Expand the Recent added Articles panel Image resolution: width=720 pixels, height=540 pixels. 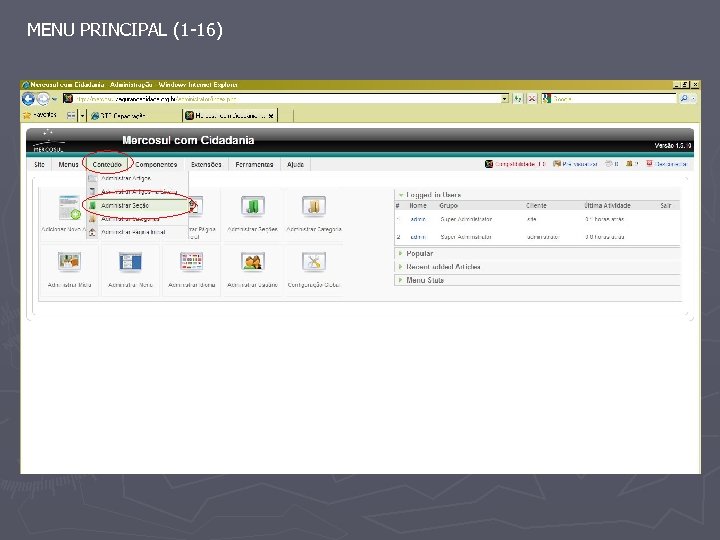(x=401, y=267)
